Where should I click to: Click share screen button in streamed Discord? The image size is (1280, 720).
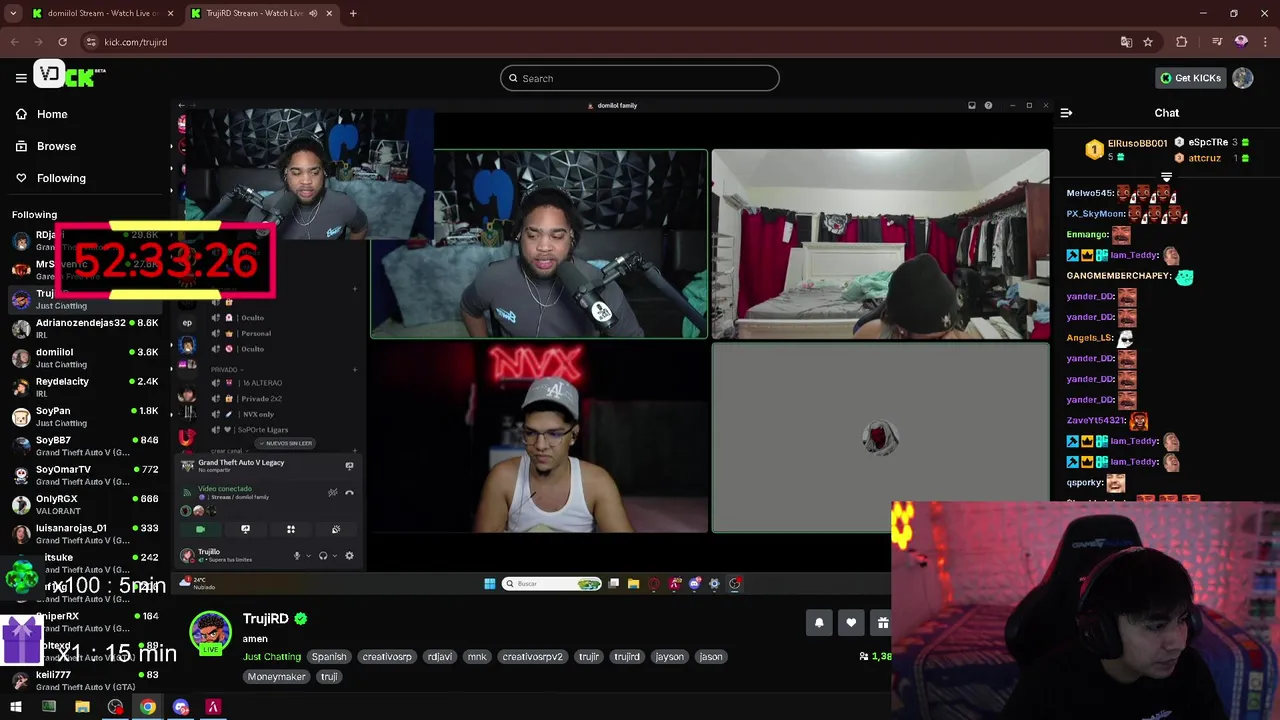pyautogui.click(x=245, y=529)
